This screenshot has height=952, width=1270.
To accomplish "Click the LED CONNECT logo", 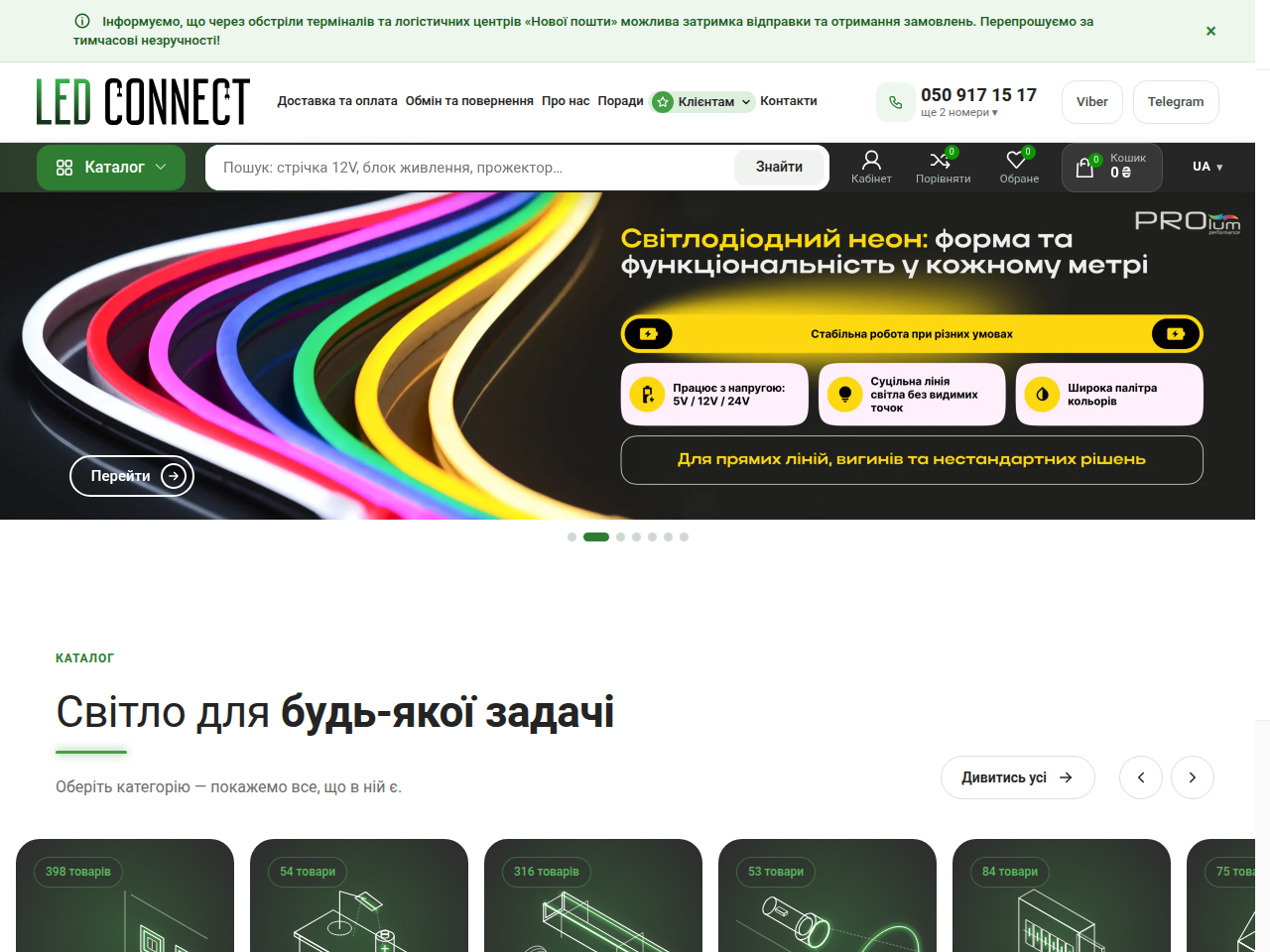I will 143,102.
